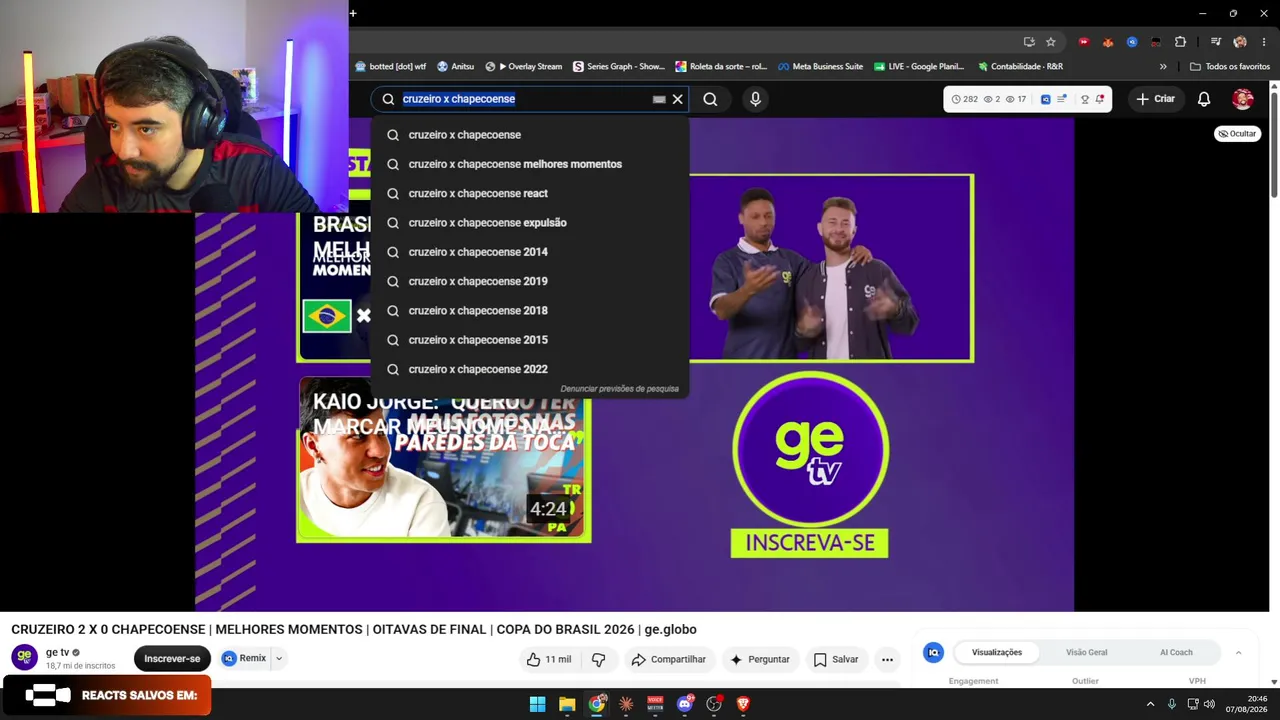Viewport: 1280px width, 720px height.
Task: Open the Anitsu bookmark
Action: [456, 67]
